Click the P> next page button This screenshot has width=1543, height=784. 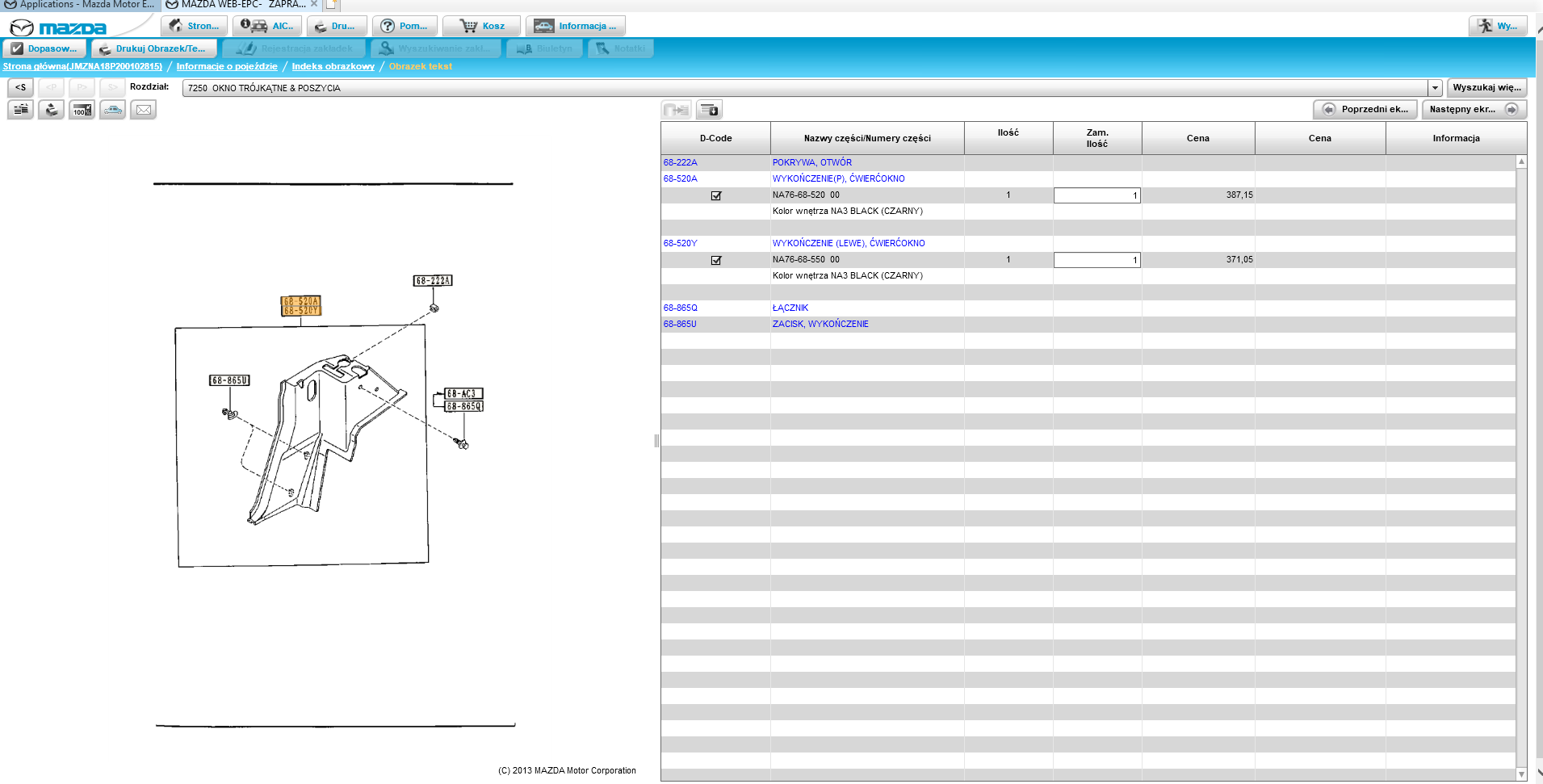pyautogui.click(x=82, y=87)
